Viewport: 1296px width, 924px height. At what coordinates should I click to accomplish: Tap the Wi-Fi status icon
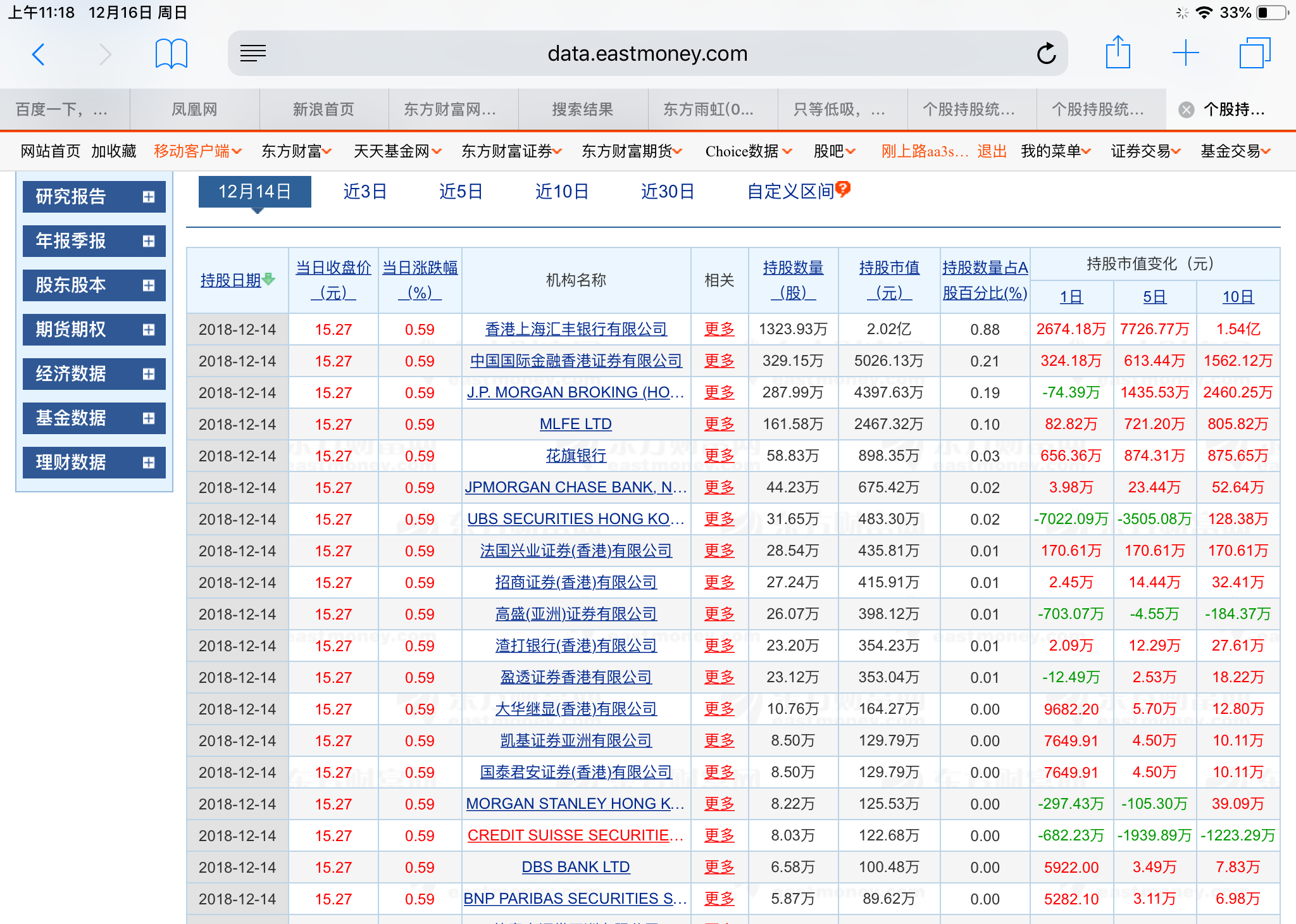pos(1204,13)
